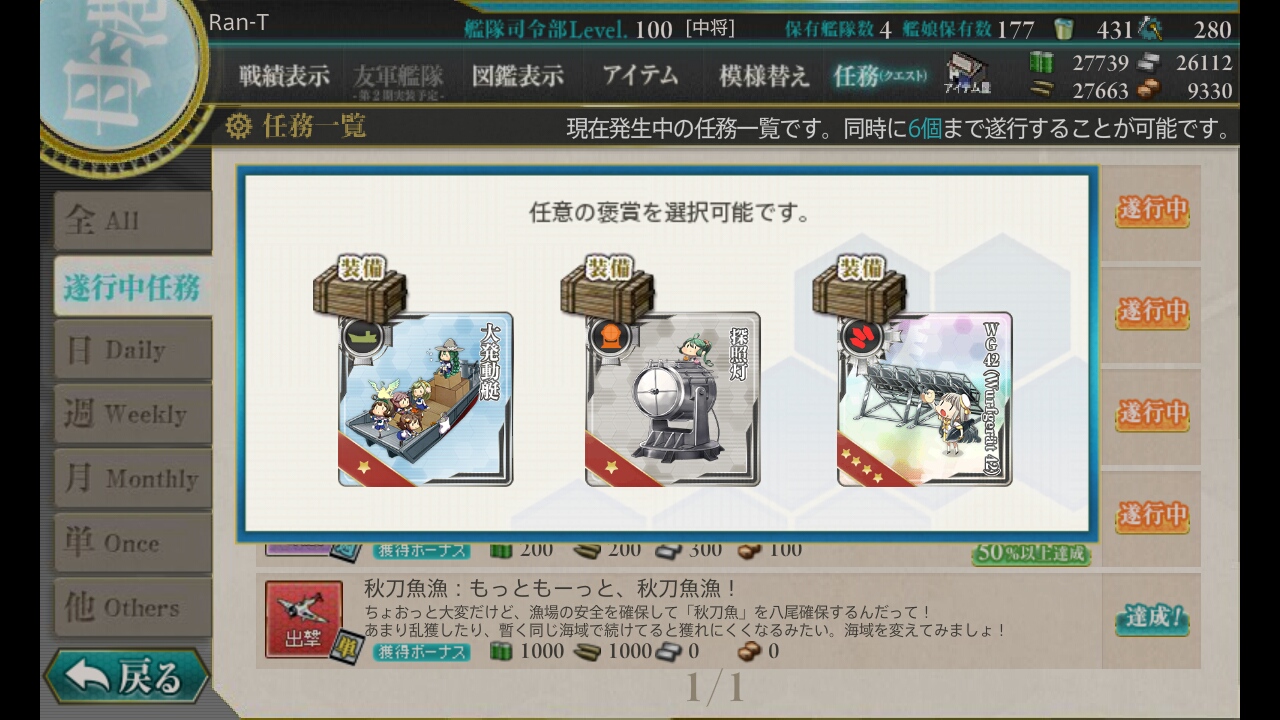
Task: Click the instant repair bucket icon
Action: (1063, 29)
